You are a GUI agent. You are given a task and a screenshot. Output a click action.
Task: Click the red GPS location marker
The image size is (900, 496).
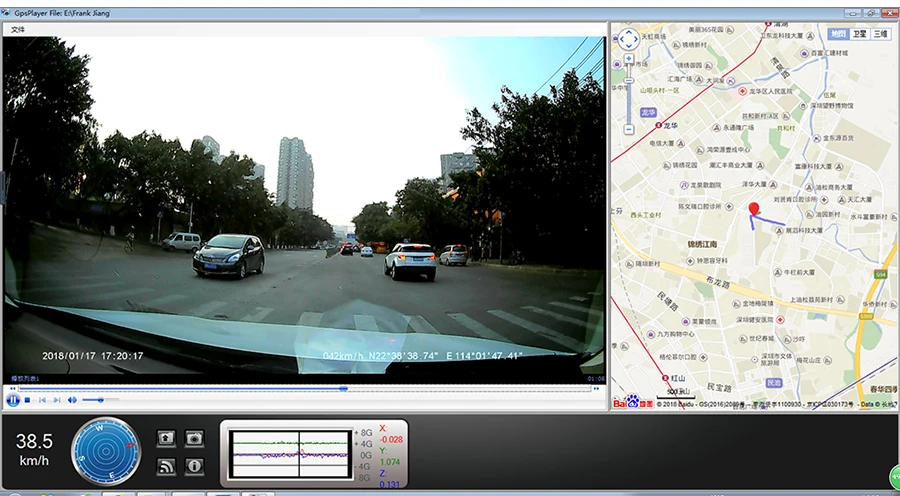(754, 209)
